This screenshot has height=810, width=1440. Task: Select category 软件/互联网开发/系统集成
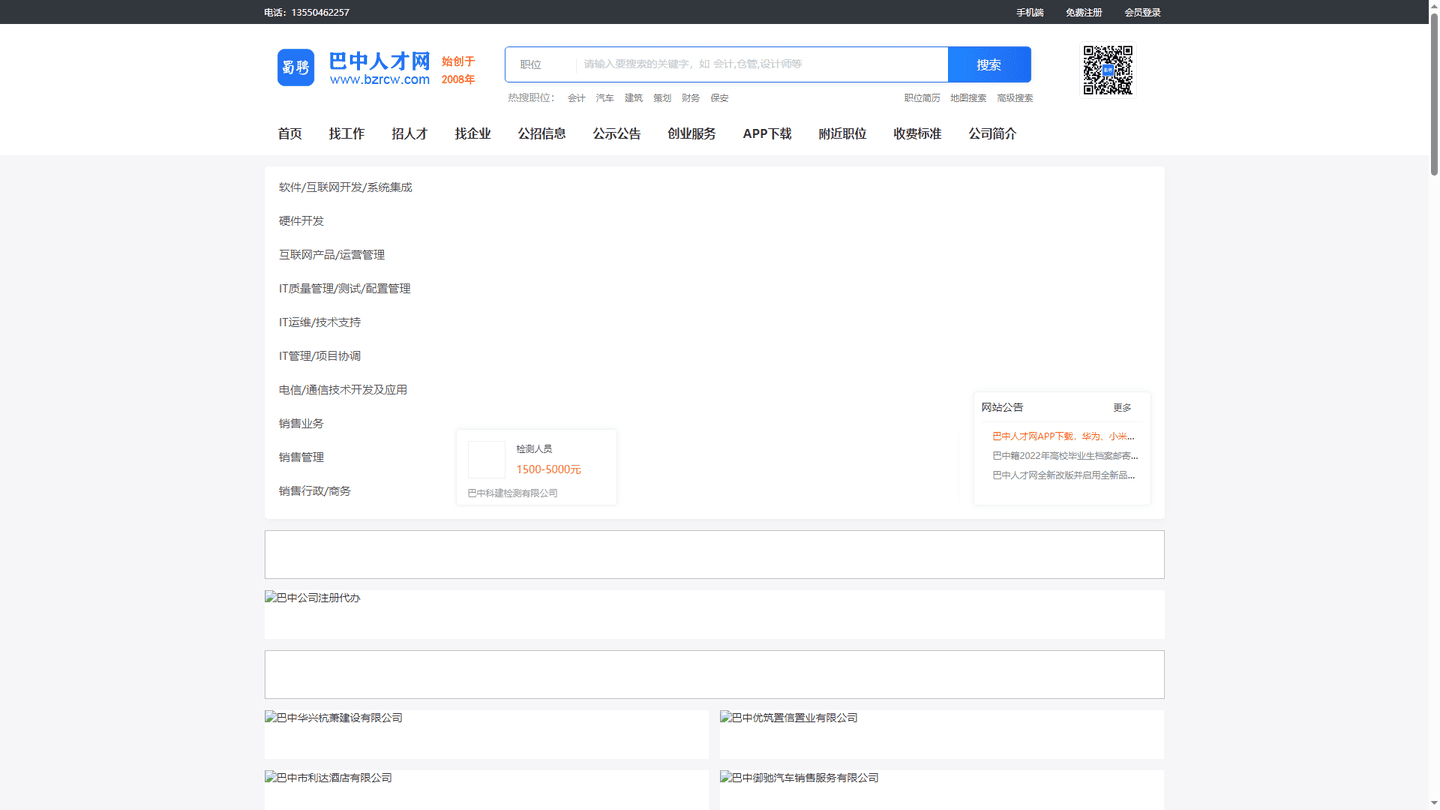click(x=345, y=187)
